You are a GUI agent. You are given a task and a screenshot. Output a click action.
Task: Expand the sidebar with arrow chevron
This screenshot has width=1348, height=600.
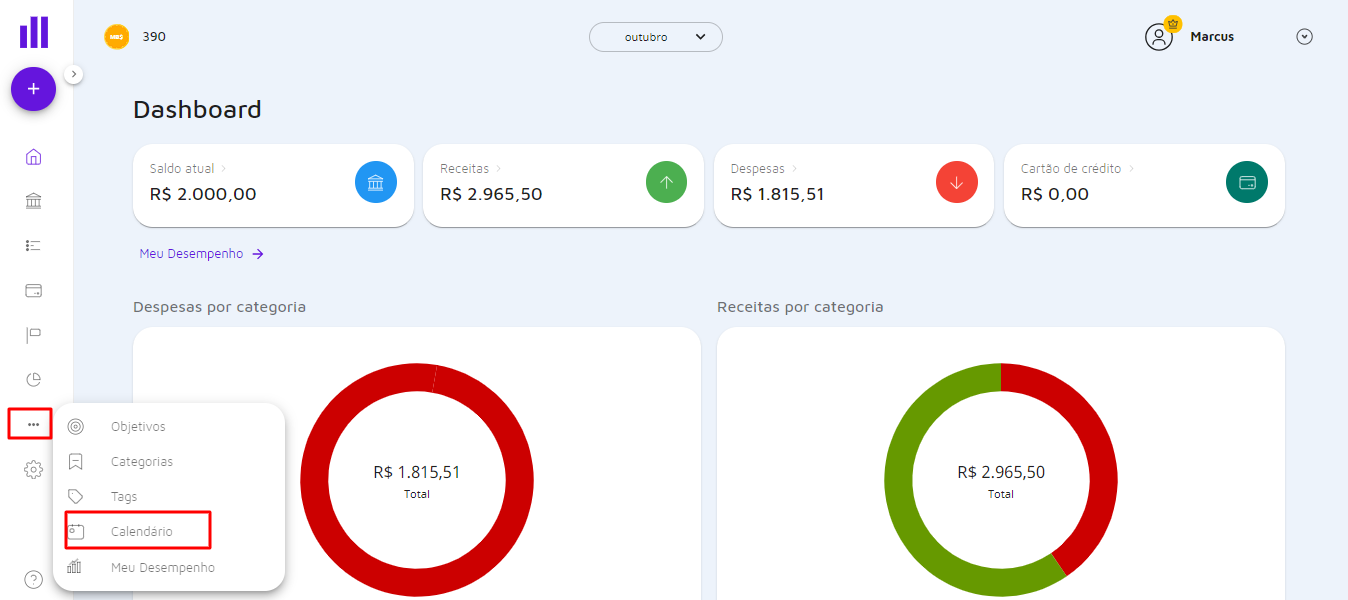(x=74, y=74)
